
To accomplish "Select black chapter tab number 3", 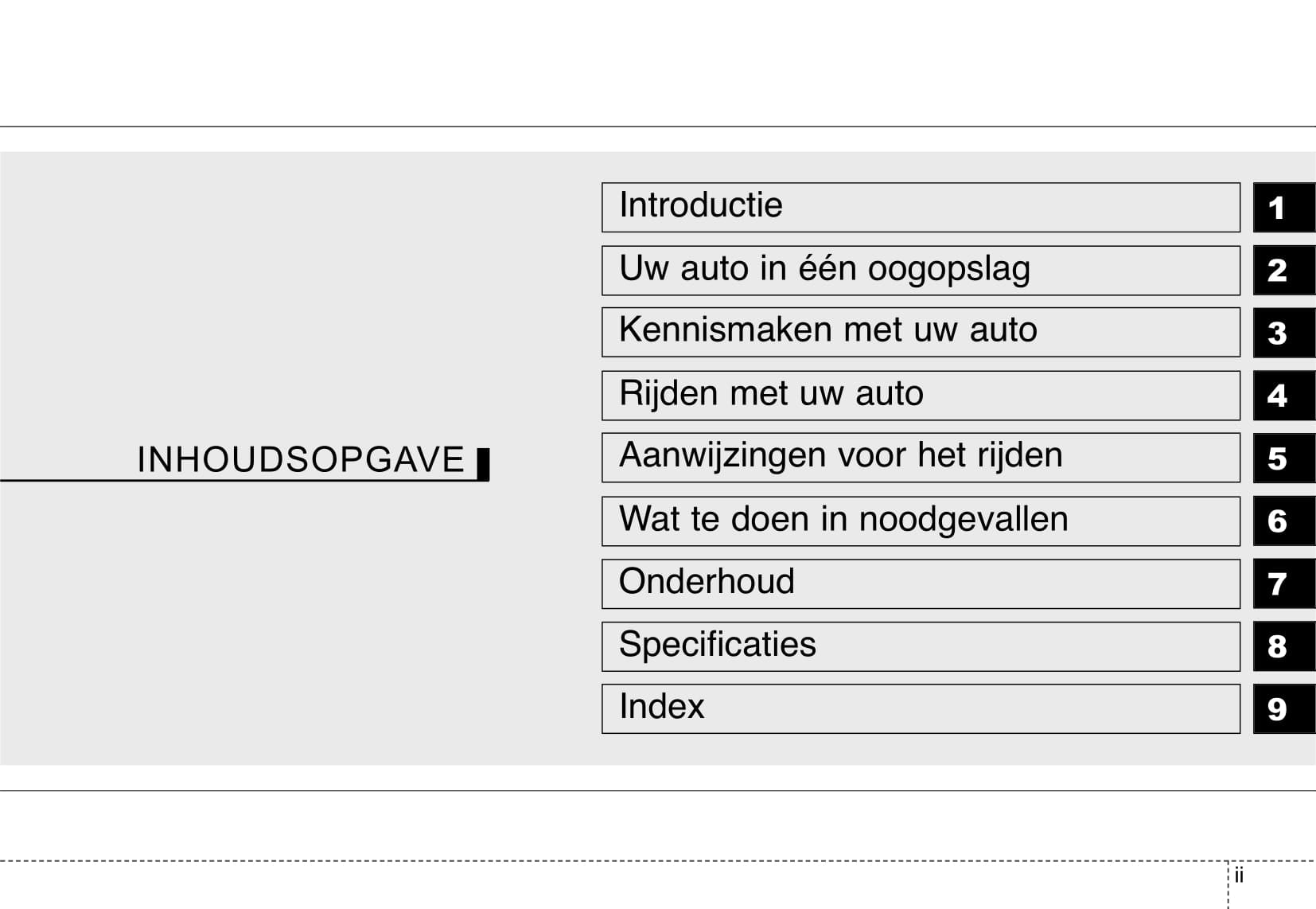I will coord(1283,333).
